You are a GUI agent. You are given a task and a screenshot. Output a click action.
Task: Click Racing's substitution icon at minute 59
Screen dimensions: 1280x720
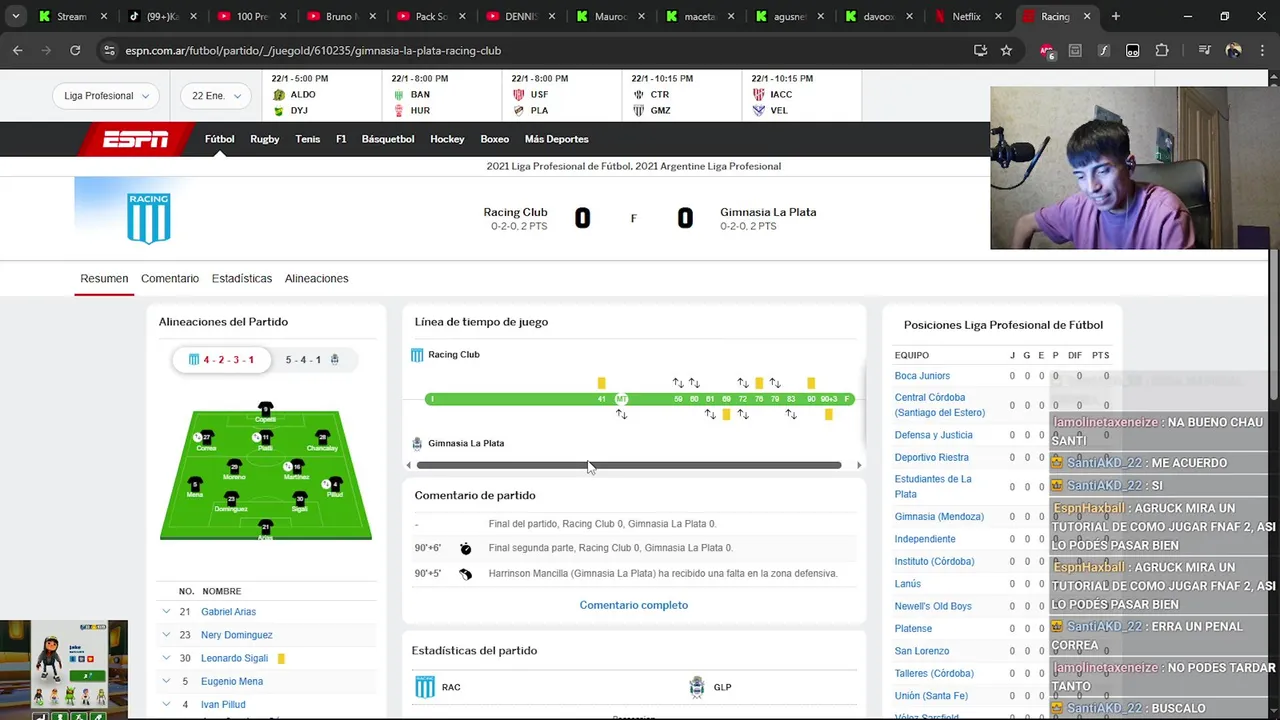(x=678, y=383)
